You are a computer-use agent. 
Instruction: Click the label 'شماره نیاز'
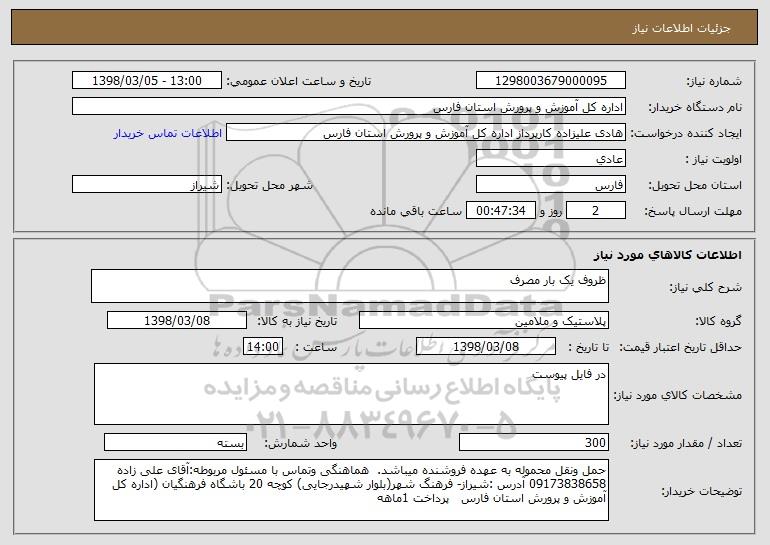(714, 81)
